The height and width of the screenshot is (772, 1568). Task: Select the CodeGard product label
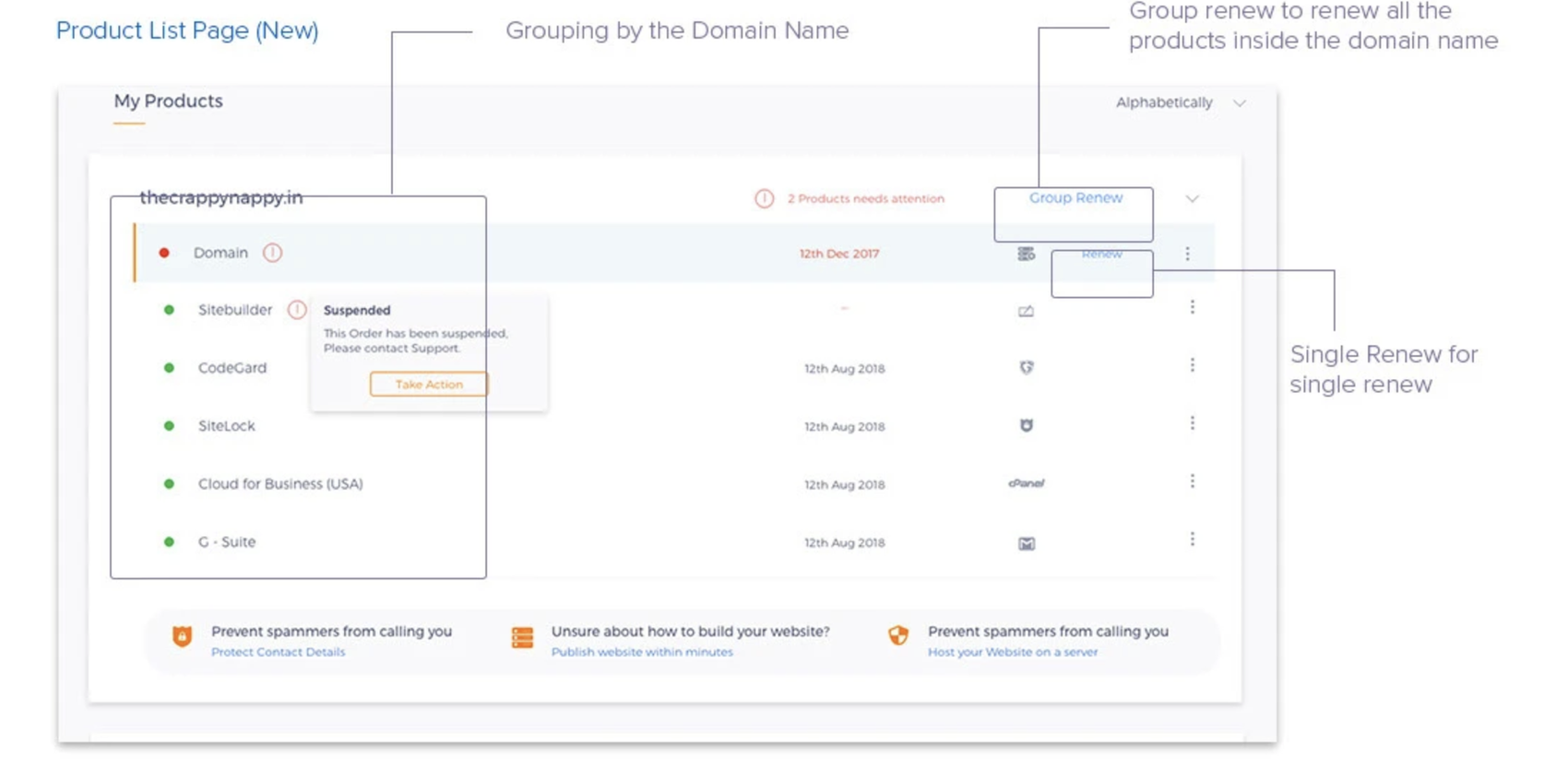(232, 368)
